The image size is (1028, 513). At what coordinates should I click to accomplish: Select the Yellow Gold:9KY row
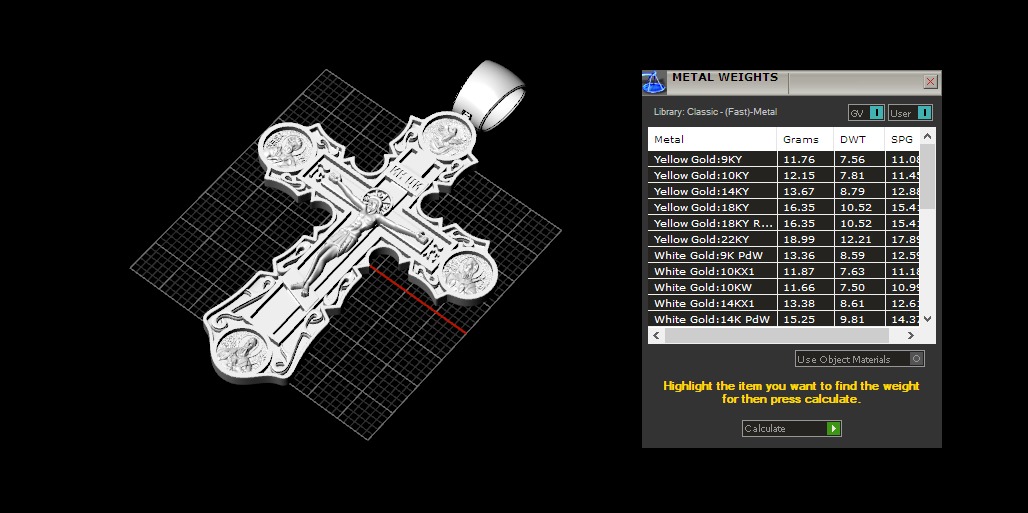tap(783, 159)
